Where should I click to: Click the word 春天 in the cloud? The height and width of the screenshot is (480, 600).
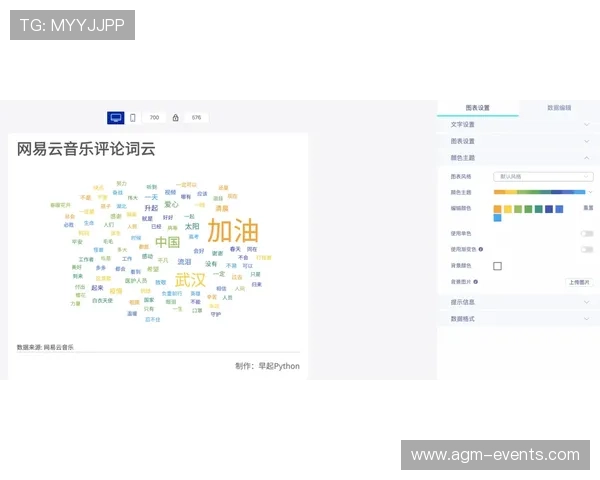click(235, 249)
